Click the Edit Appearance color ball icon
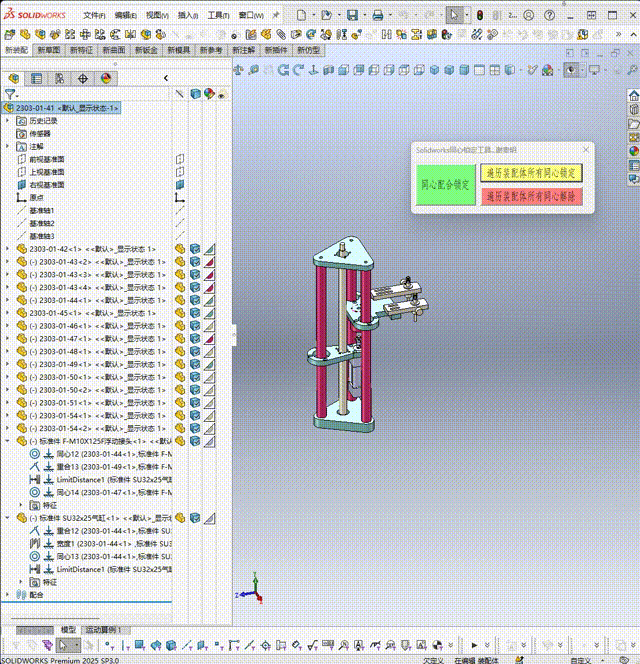The image size is (640, 664). click(x=548, y=70)
